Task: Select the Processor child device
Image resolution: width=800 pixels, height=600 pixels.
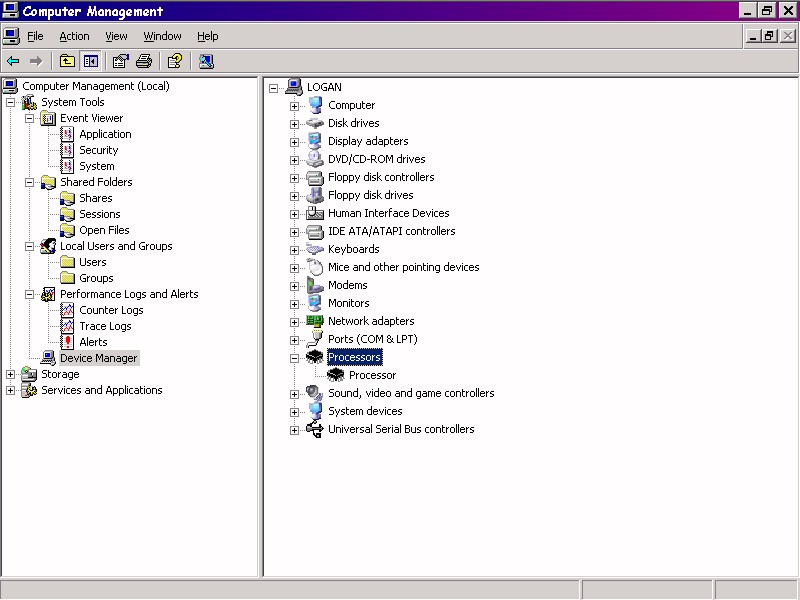Action: (372, 376)
